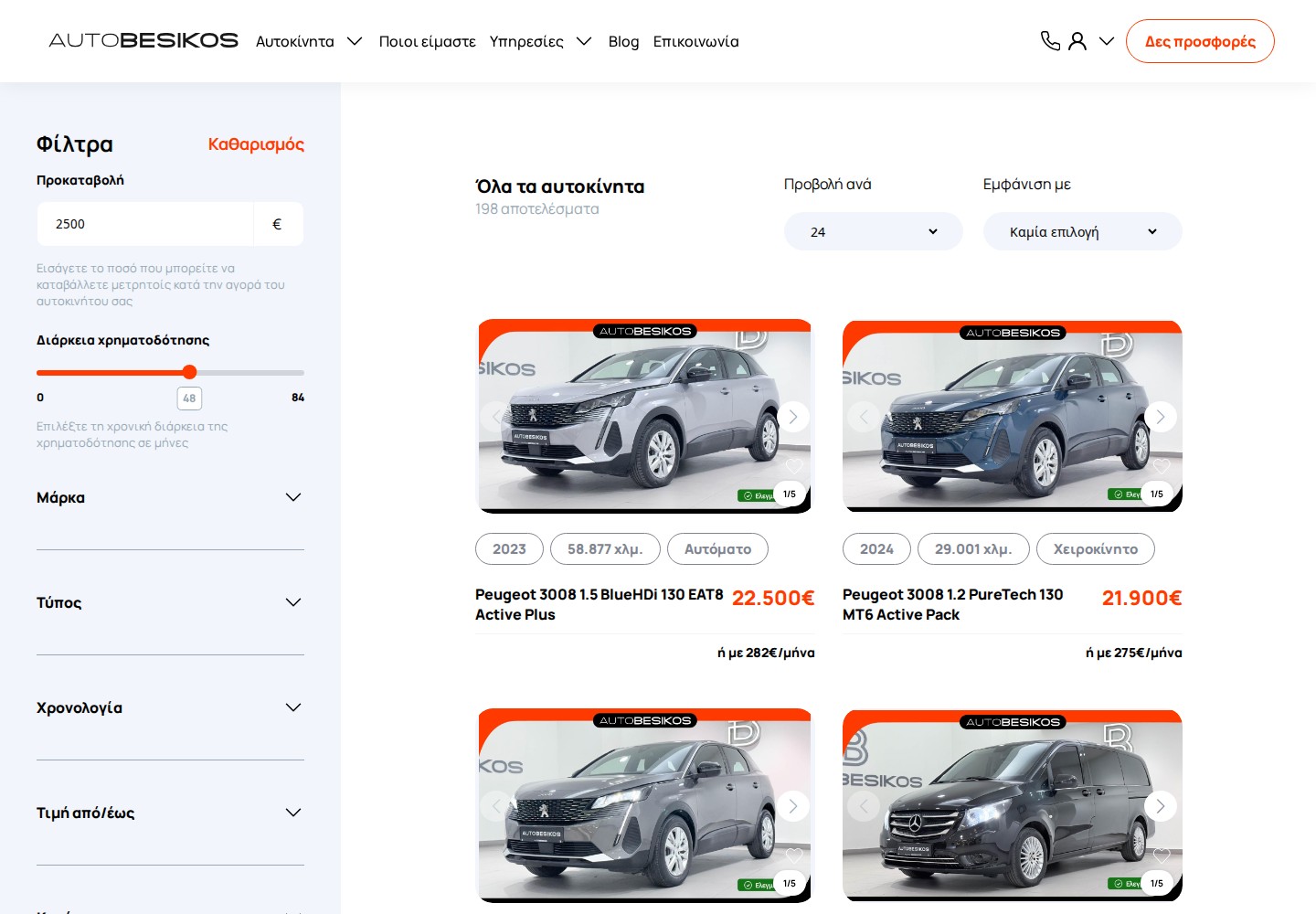
Task: Go to the Ποιοι είμαστε page
Action: 428,41
